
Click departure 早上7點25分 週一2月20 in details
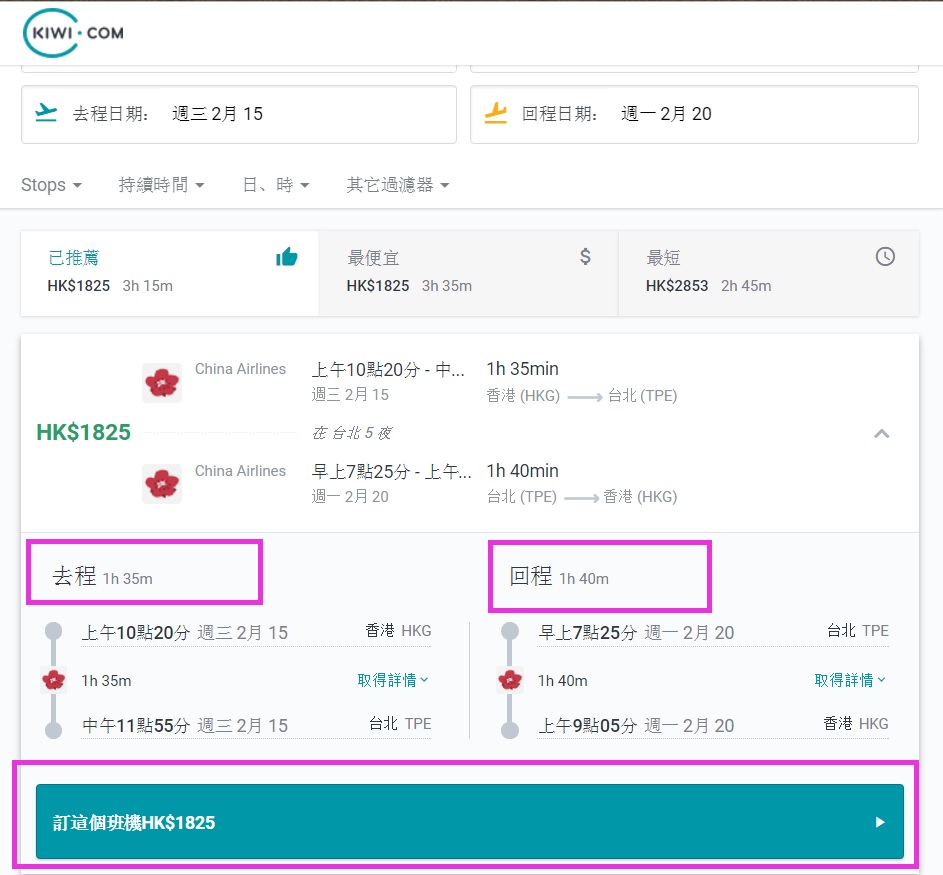[636, 633]
